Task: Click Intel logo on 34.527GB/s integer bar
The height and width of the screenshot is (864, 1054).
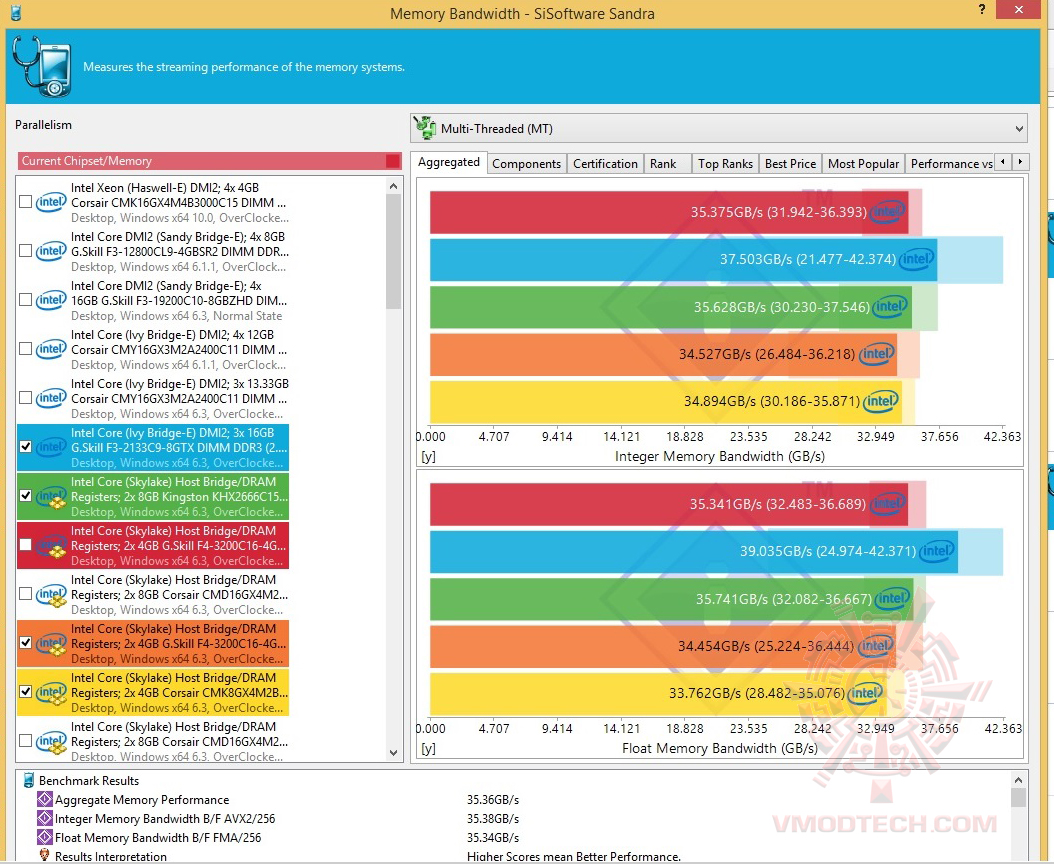Action: [x=877, y=354]
